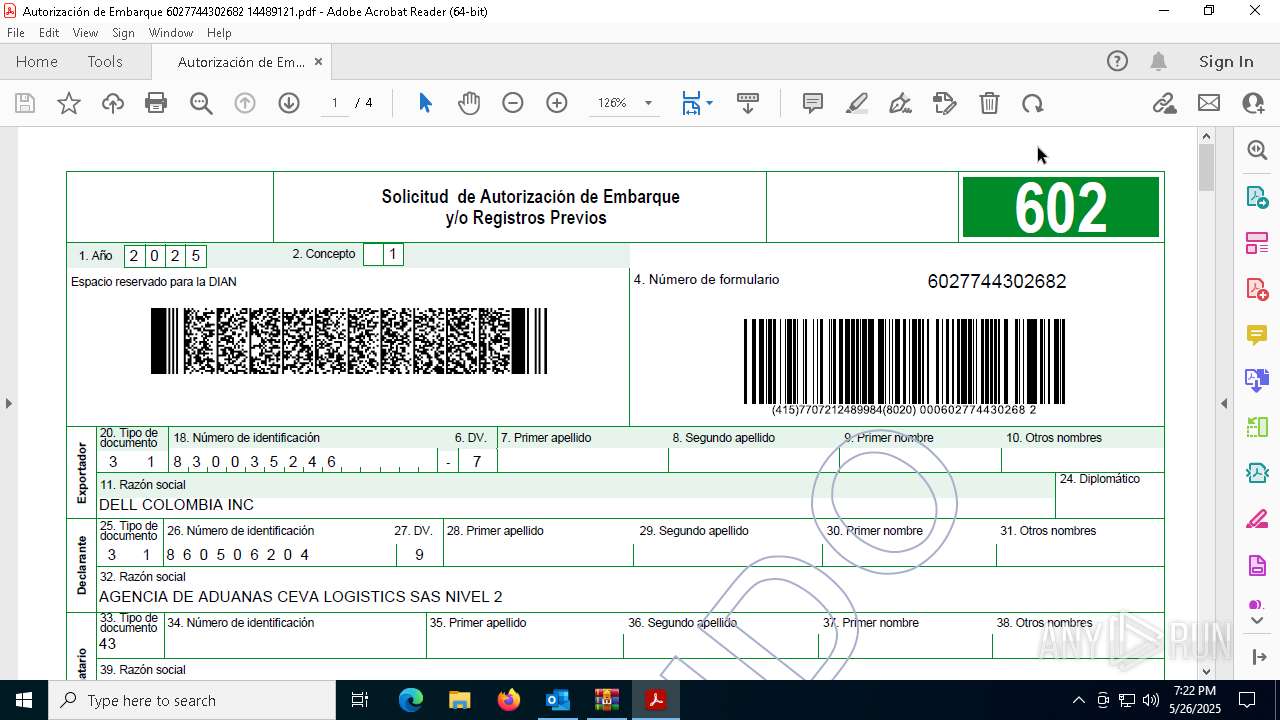Bookmark file with the star icon

[x=69, y=103]
